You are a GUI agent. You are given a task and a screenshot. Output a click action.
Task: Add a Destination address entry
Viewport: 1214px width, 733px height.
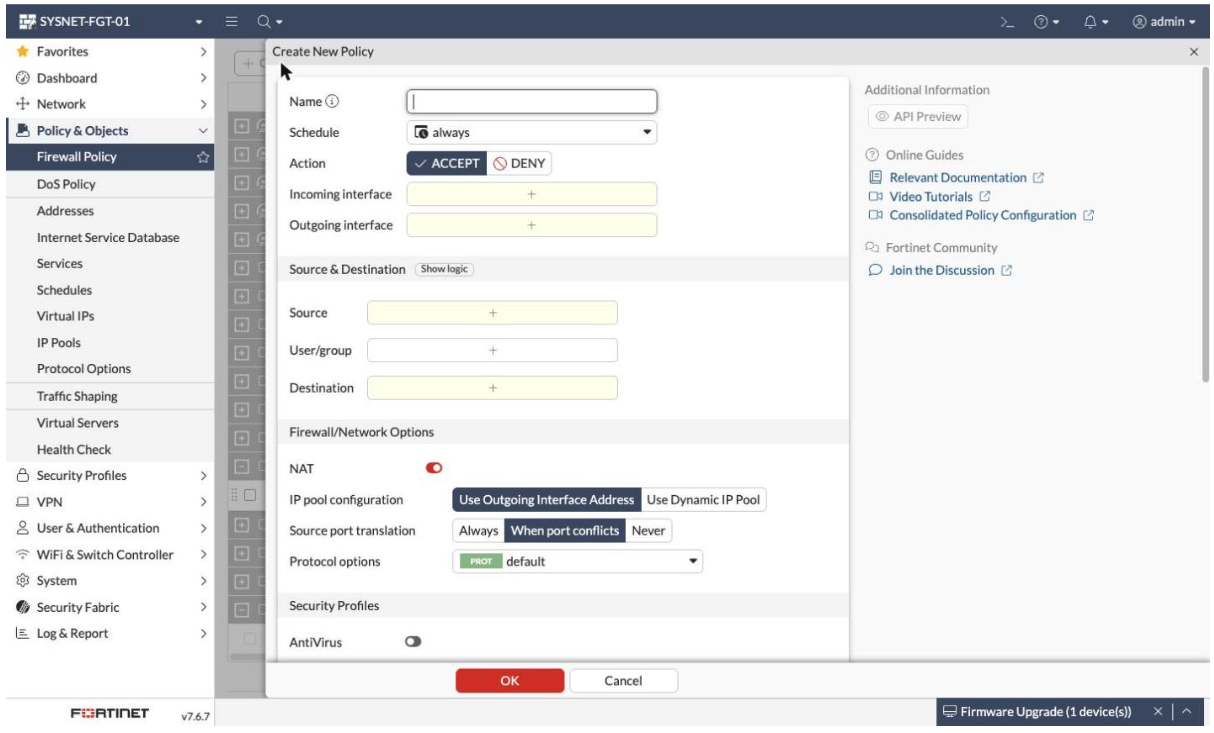493,387
